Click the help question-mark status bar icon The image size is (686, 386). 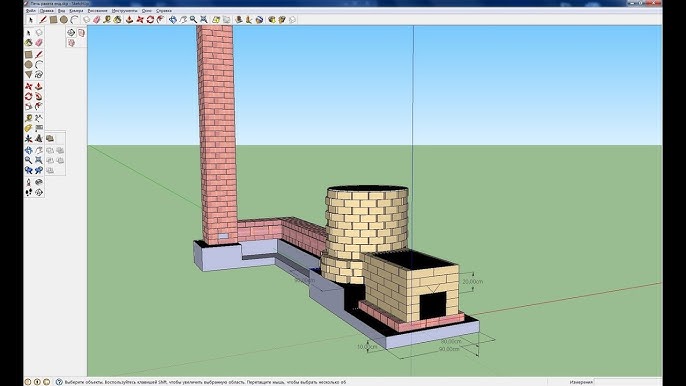click(59, 382)
